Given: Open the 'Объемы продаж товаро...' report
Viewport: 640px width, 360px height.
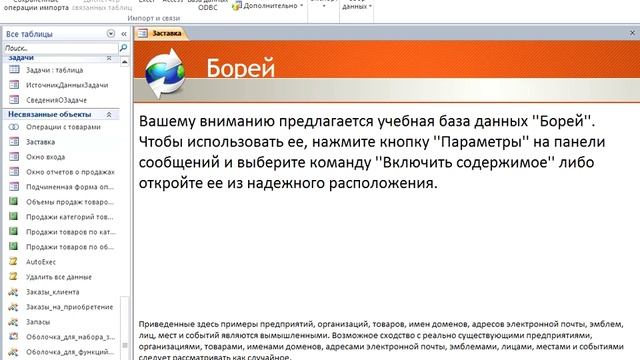Looking at the screenshot, I should click(x=70, y=202).
